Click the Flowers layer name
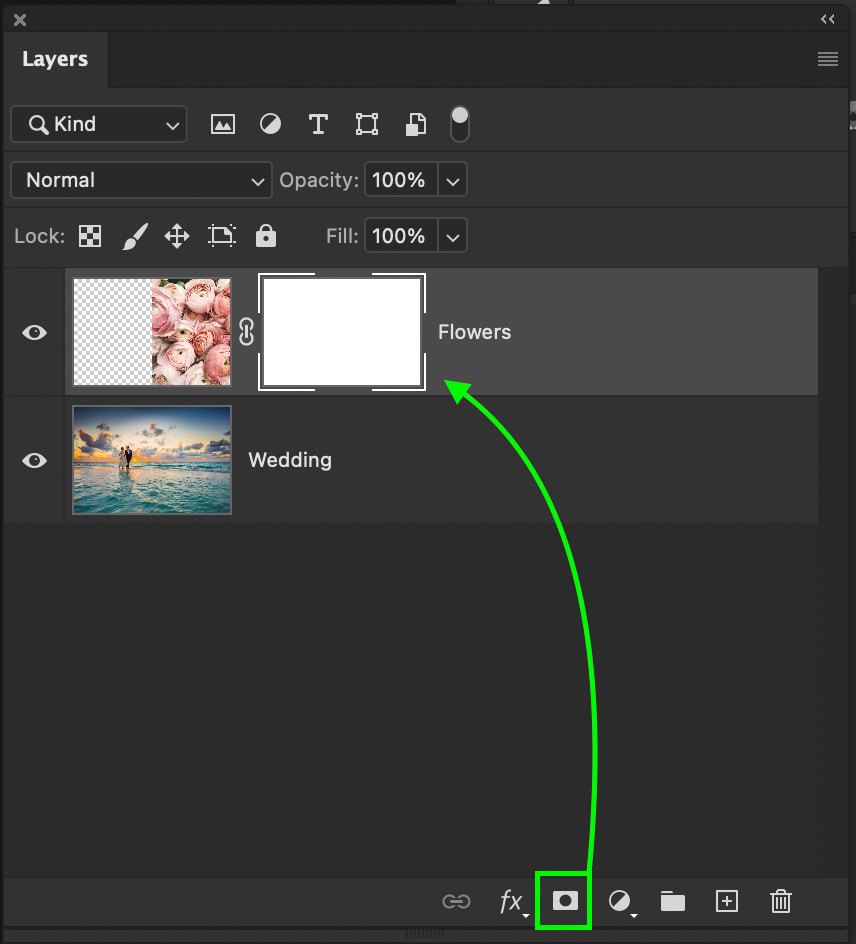The image size is (856, 944). tap(474, 332)
